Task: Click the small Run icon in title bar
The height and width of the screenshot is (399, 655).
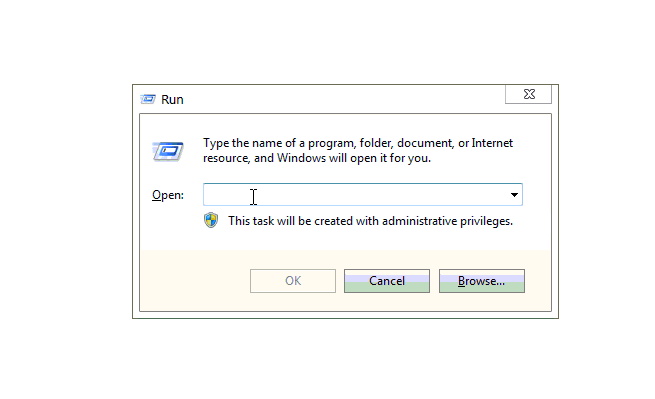Action: tap(148, 99)
